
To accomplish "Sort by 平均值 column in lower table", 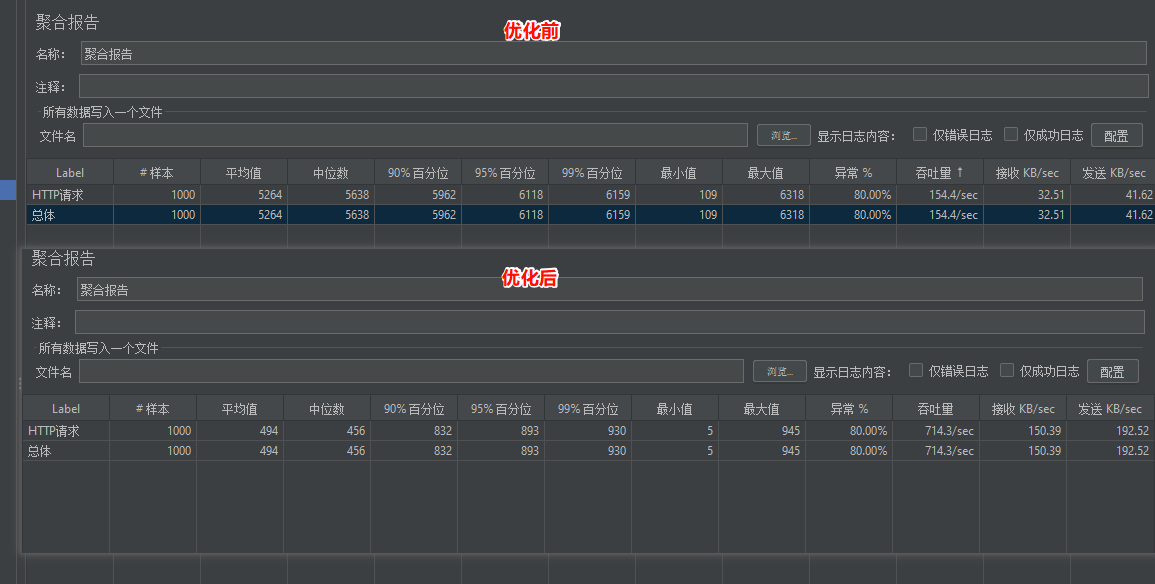I will tap(239, 408).
